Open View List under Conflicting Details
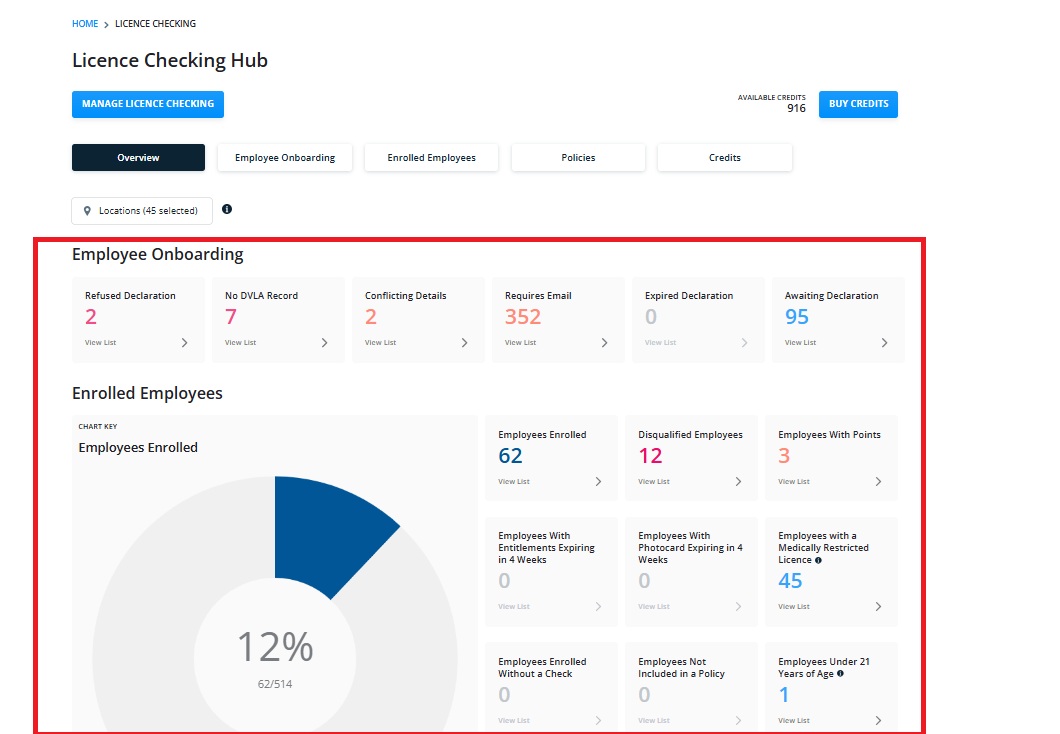The image size is (1060, 734). pyautogui.click(x=381, y=343)
